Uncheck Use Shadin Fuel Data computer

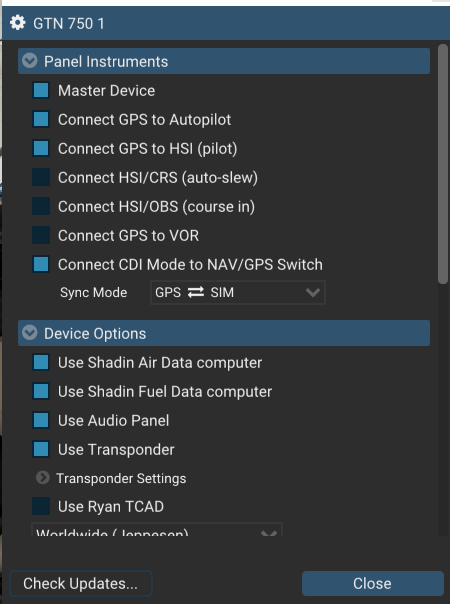[x=41, y=391]
